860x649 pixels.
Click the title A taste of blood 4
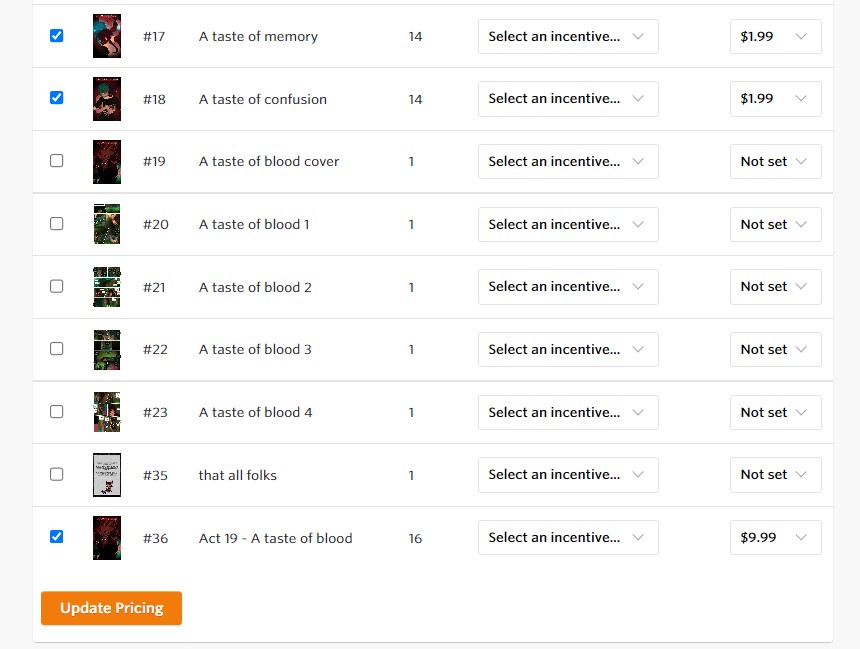coord(255,412)
